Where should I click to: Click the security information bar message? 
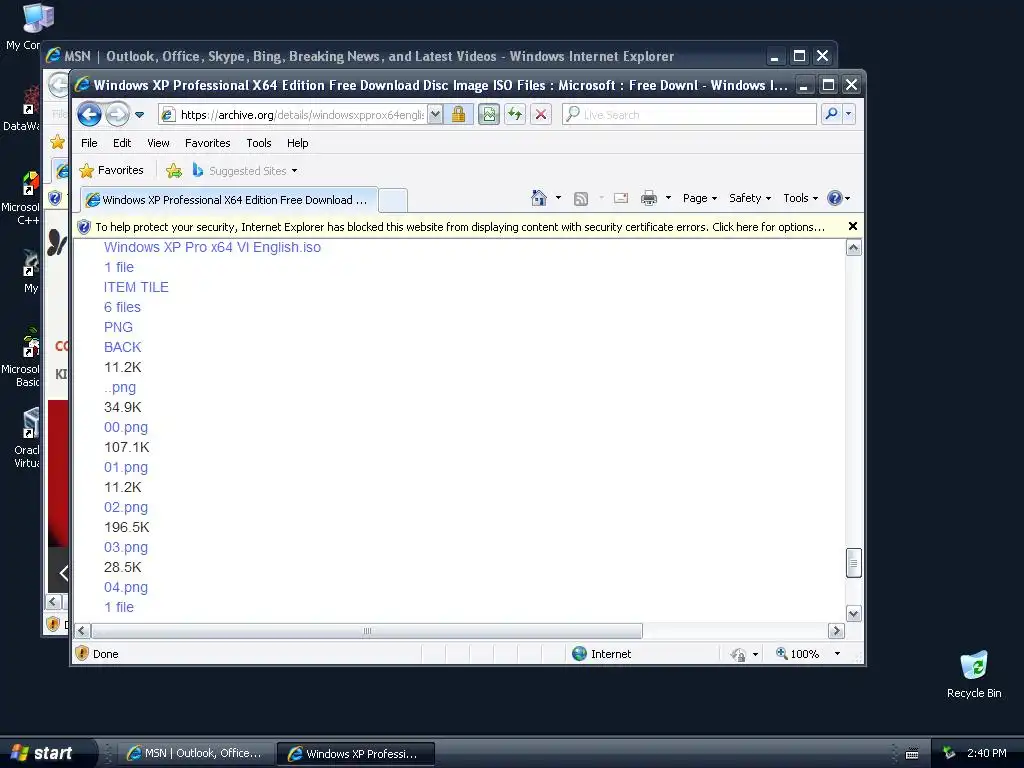coord(460,227)
